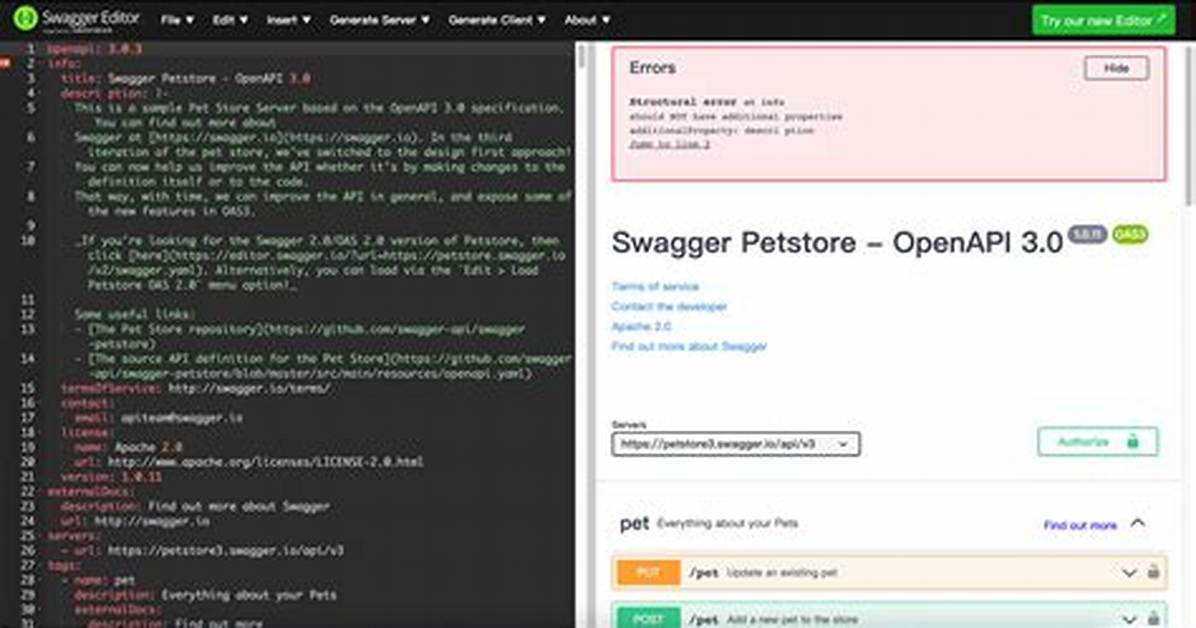
Task: Click the lock icon in Authorize button
Action: tap(1133, 441)
